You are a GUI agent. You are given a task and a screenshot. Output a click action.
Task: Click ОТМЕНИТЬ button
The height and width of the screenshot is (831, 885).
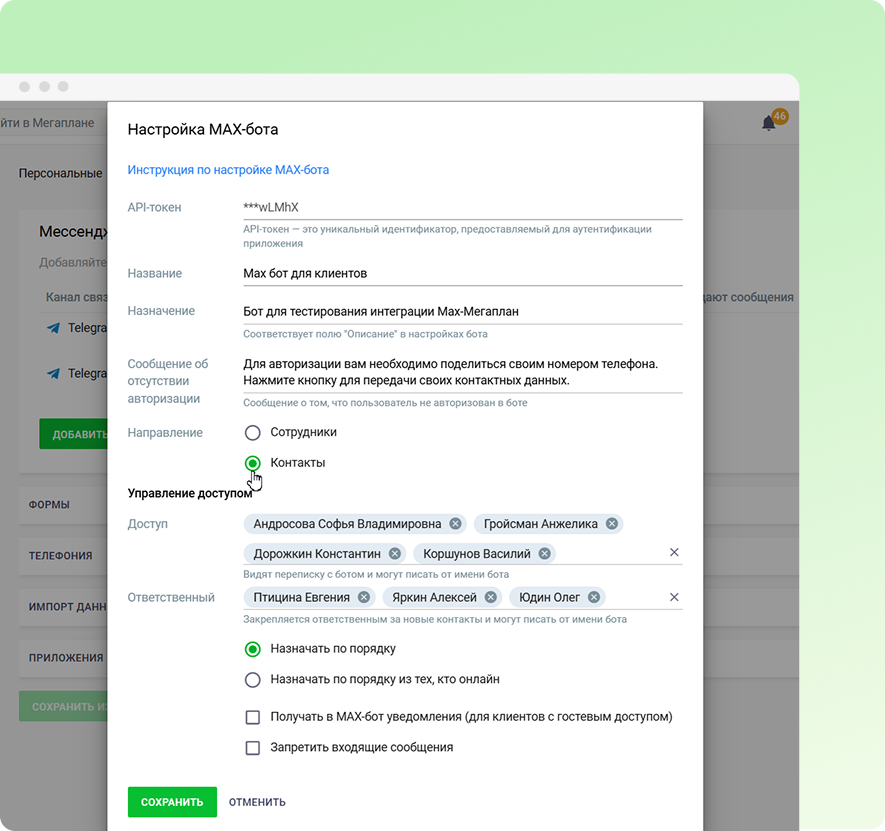point(257,802)
